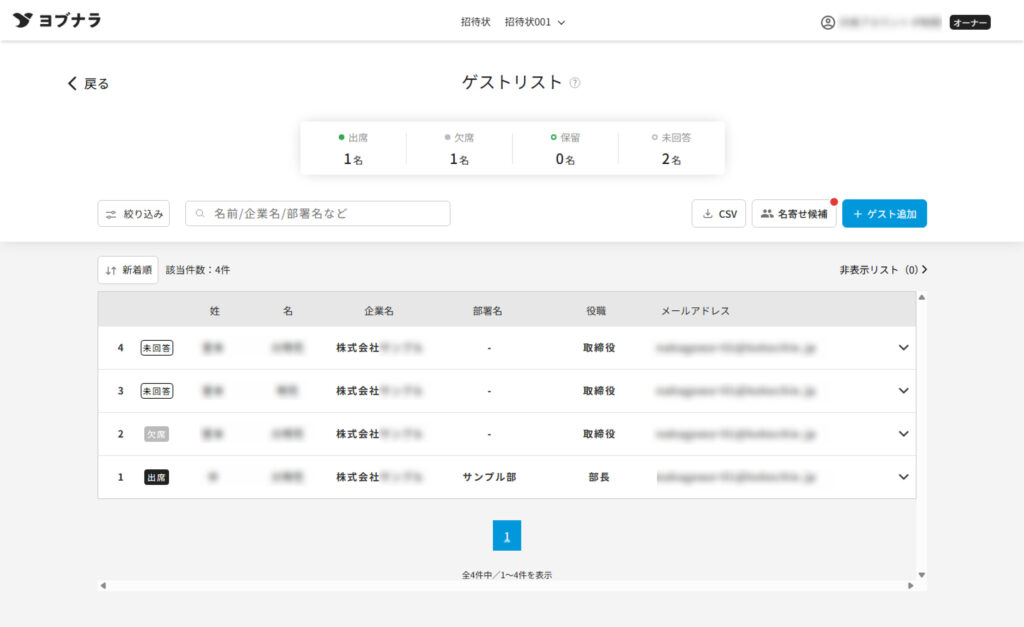This screenshot has height=627, width=1024.
Task: Open the 非表示リスト hidden list
Action: (x=884, y=270)
